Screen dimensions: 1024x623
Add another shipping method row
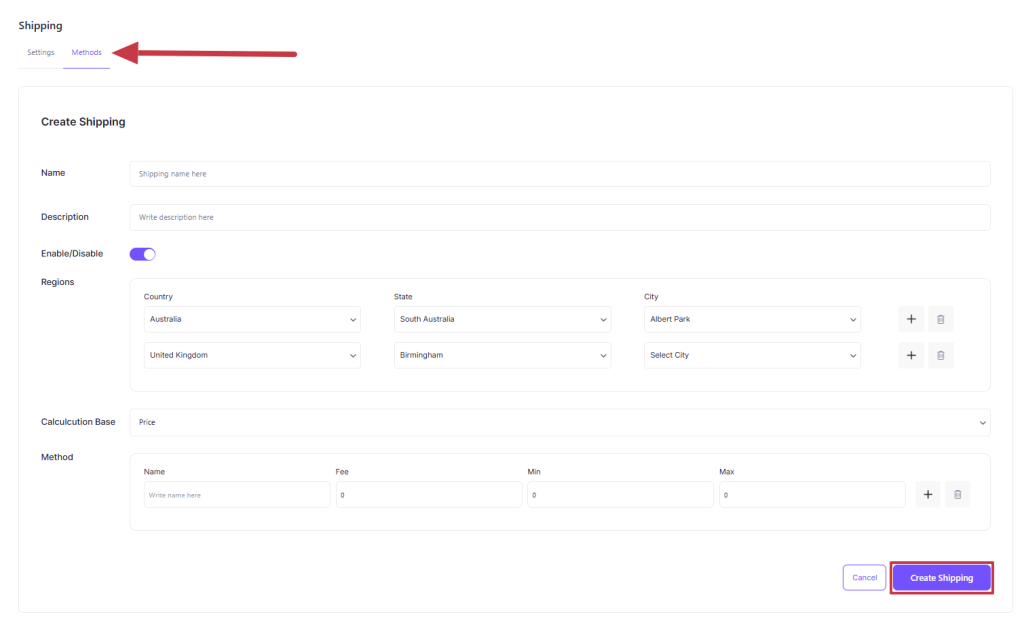point(927,494)
